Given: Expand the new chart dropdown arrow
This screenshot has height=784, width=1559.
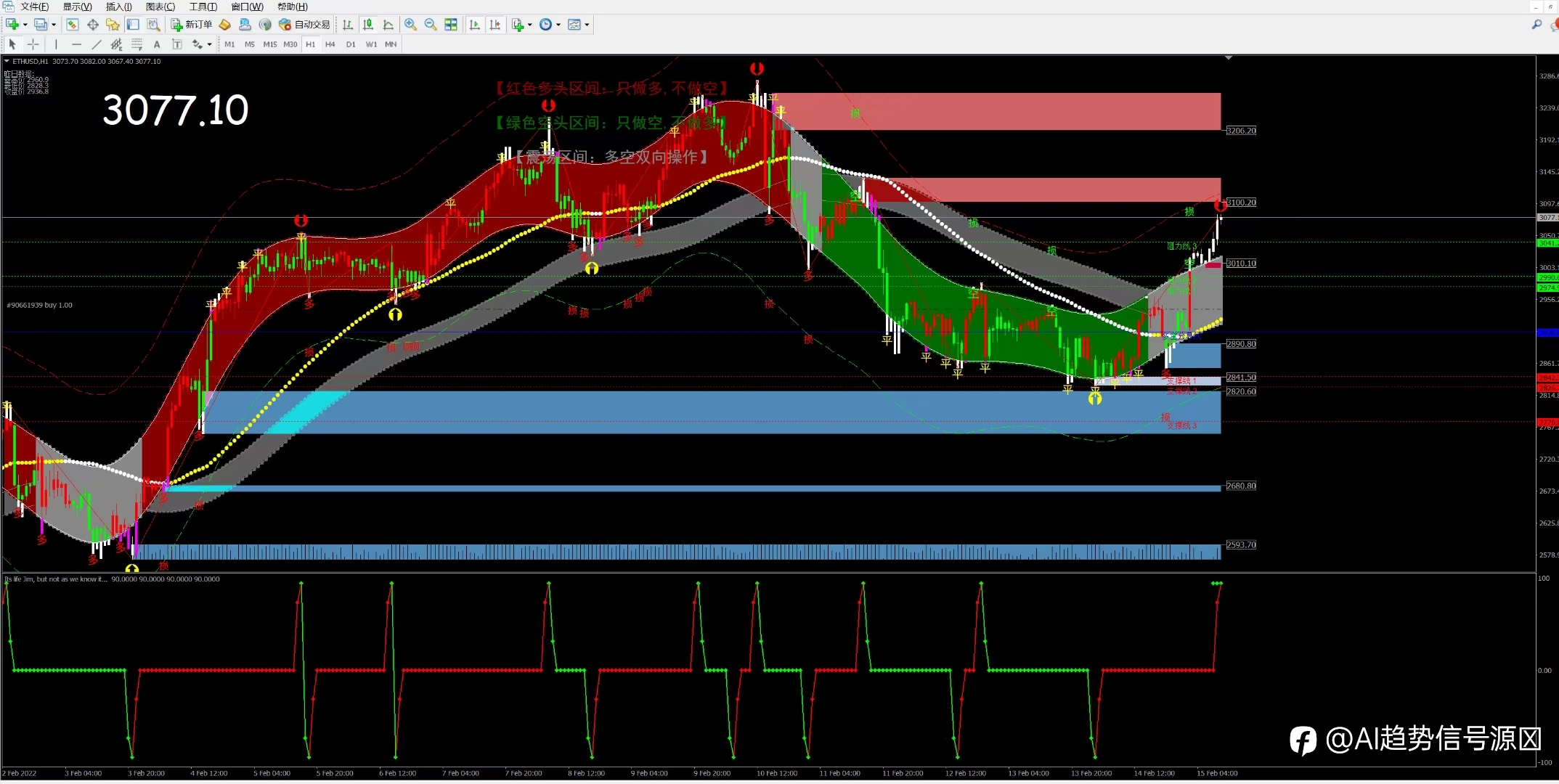Looking at the screenshot, I should (x=25, y=25).
